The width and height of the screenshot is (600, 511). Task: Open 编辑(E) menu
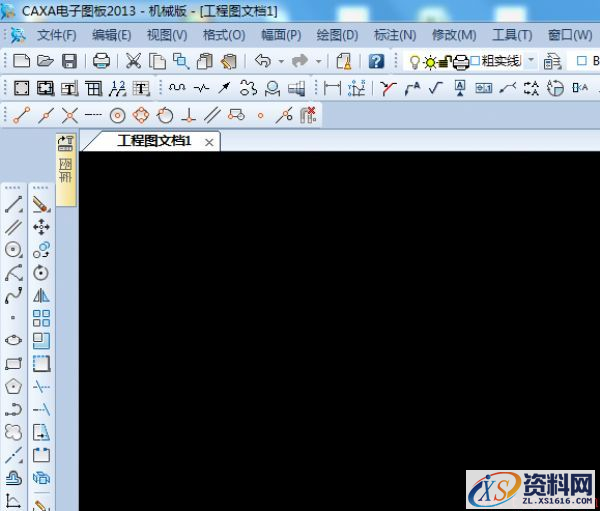(112, 35)
